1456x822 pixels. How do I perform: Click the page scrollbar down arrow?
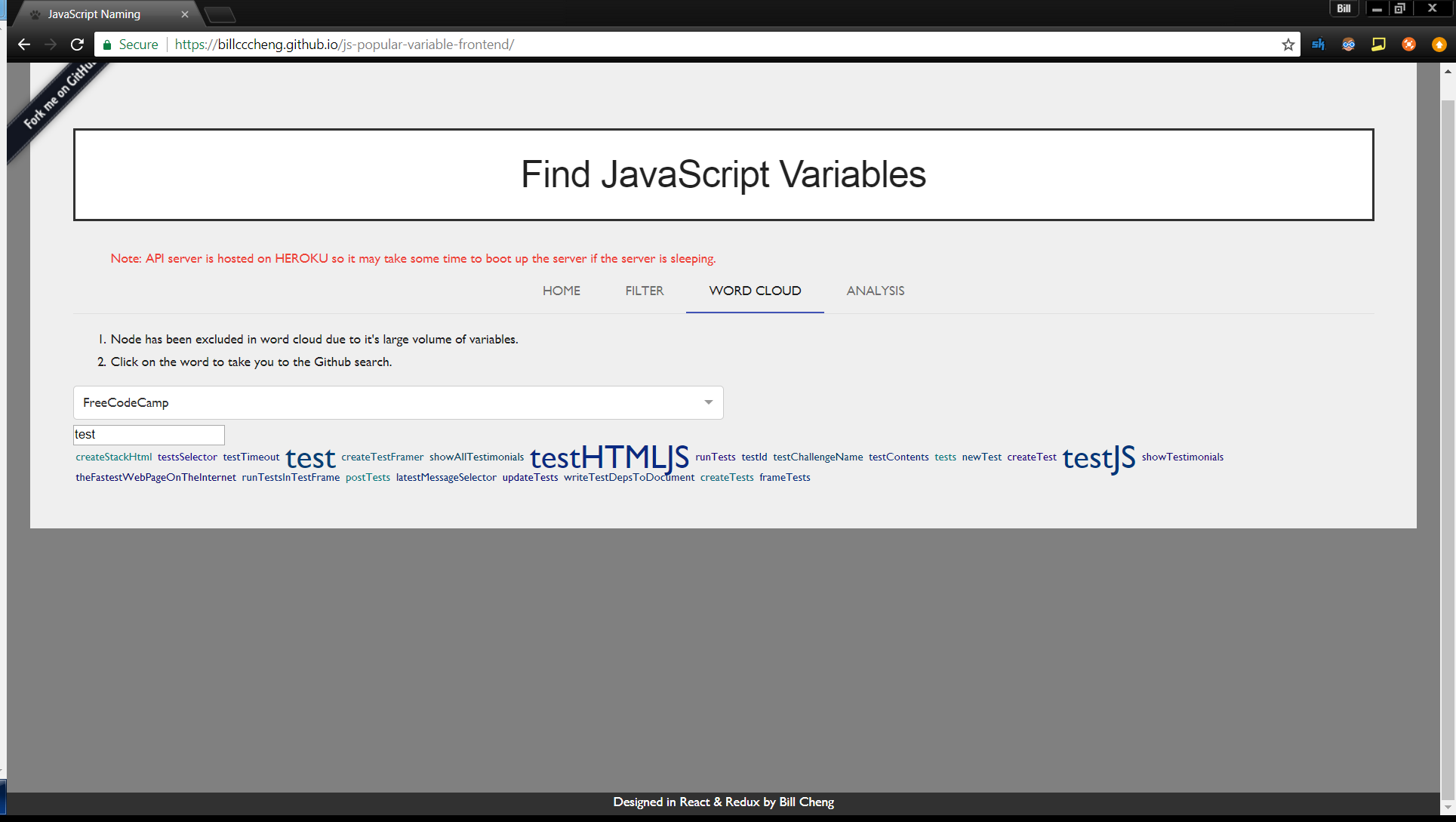[x=1447, y=807]
